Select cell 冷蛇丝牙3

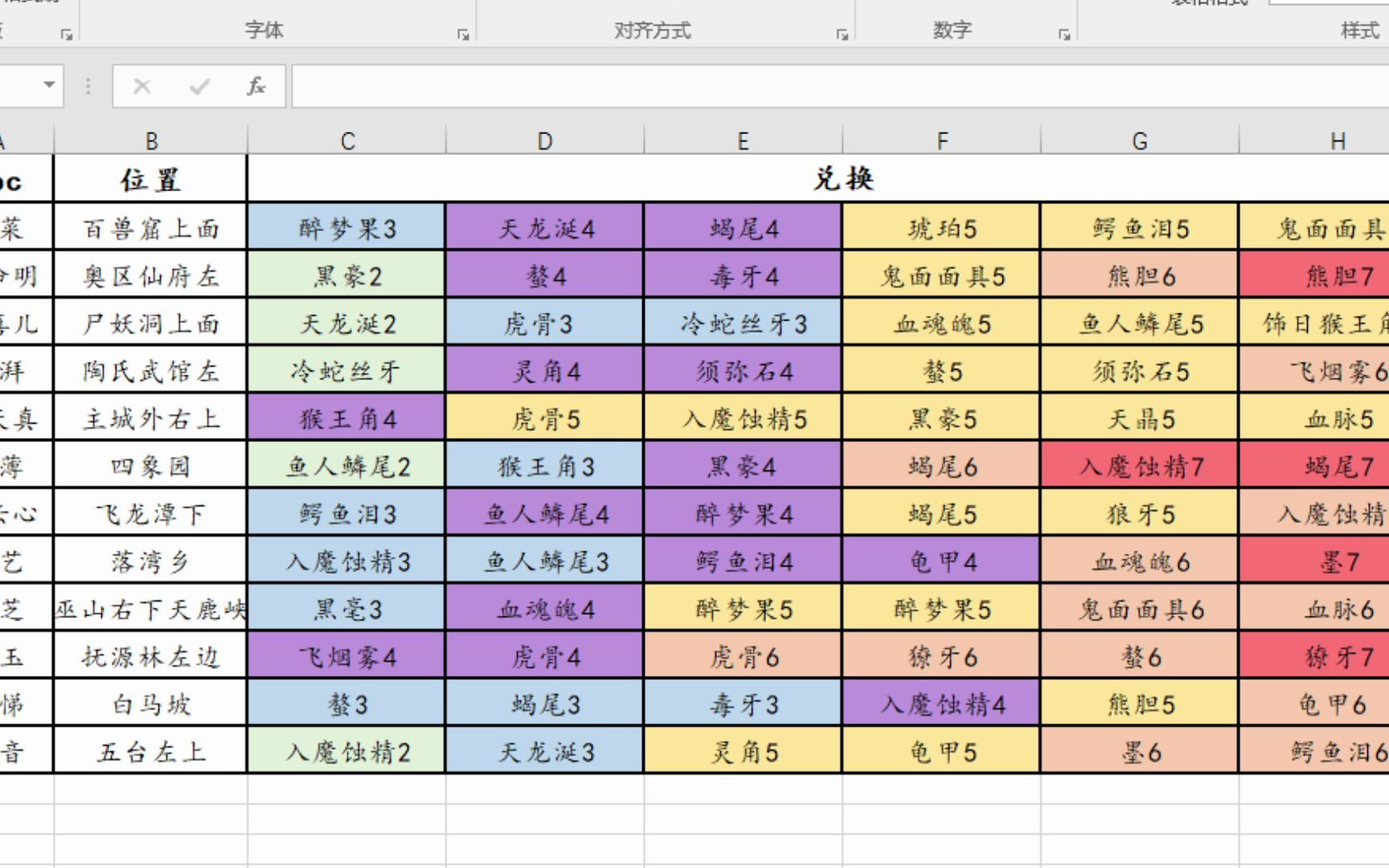(x=744, y=323)
